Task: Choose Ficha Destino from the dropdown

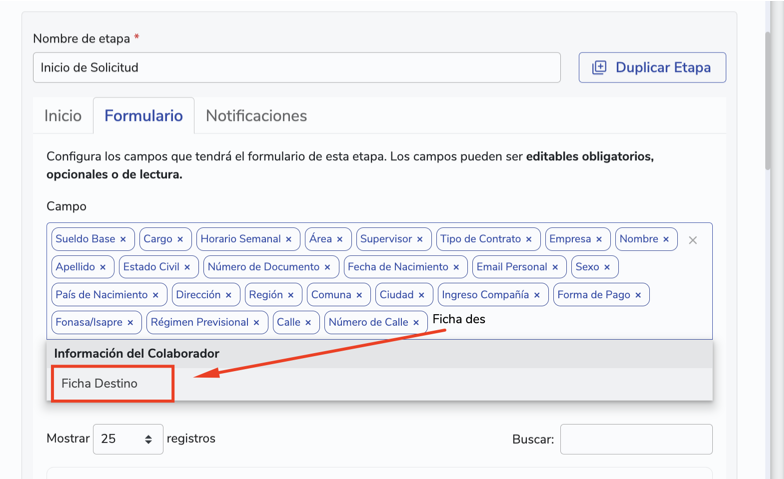Action: click(x=100, y=384)
